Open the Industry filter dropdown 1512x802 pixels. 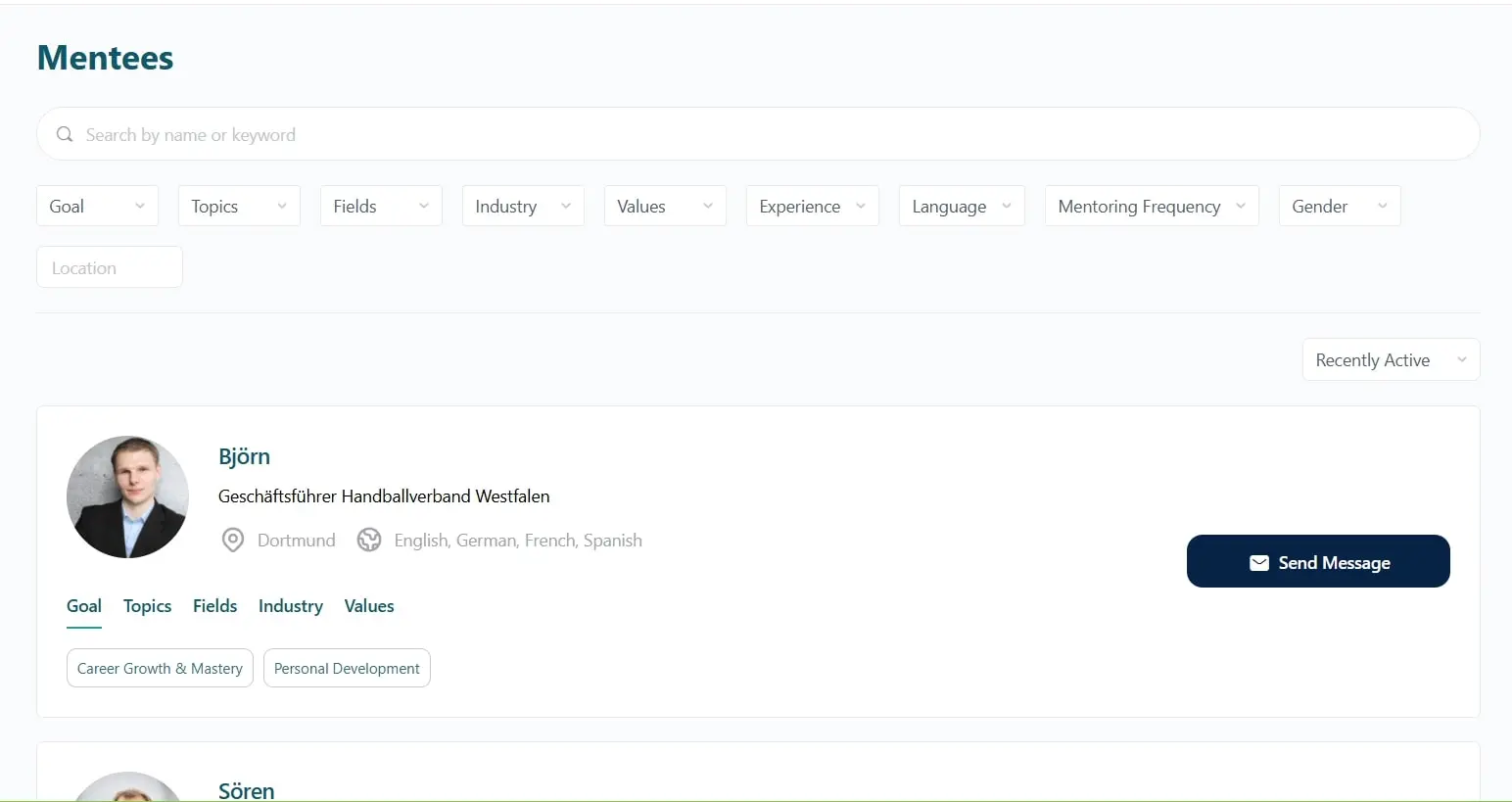523,206
